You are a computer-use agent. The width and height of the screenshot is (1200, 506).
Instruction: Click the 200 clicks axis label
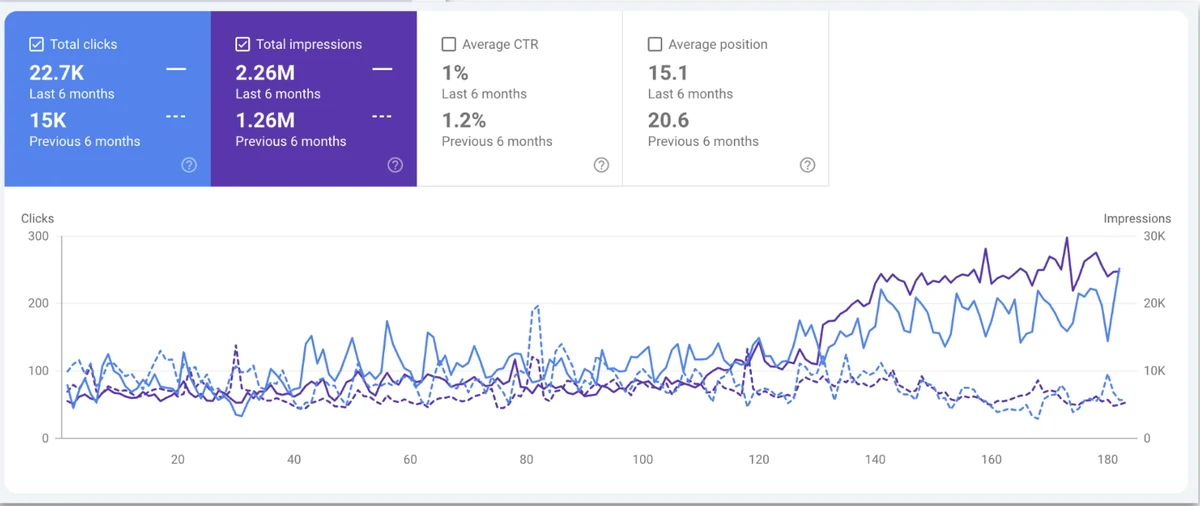click(x=37, y=303)
